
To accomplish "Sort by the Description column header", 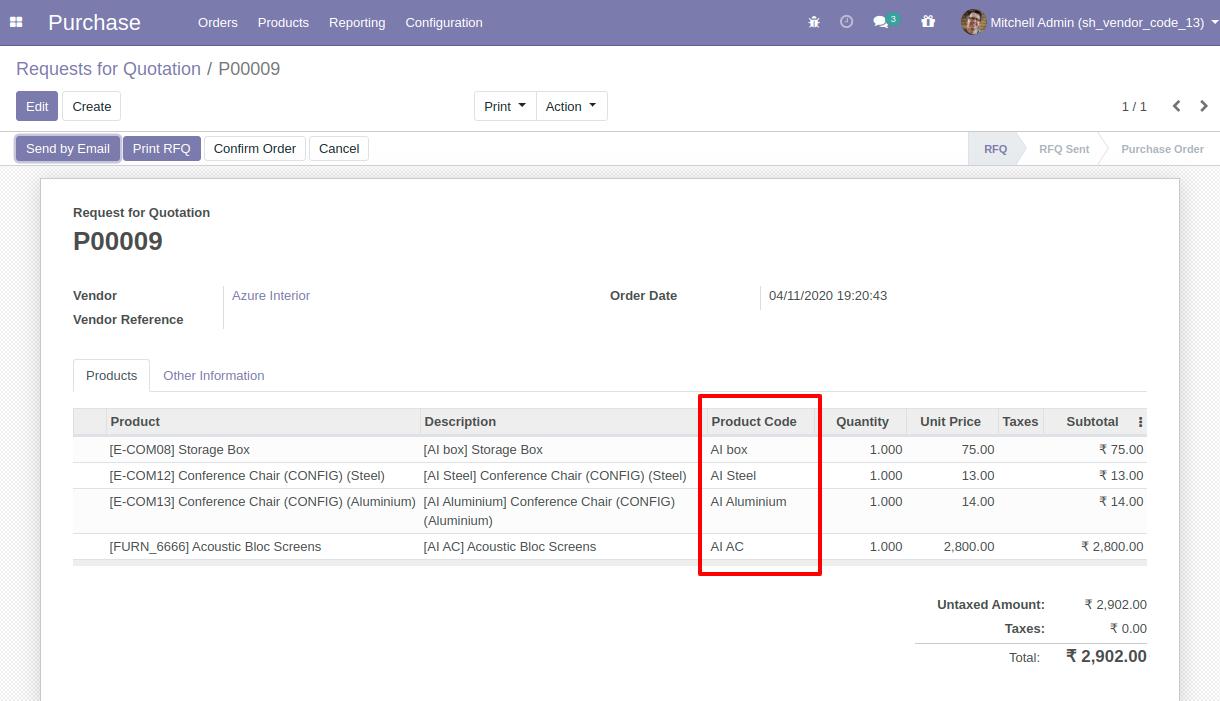I will pos(563,422).
